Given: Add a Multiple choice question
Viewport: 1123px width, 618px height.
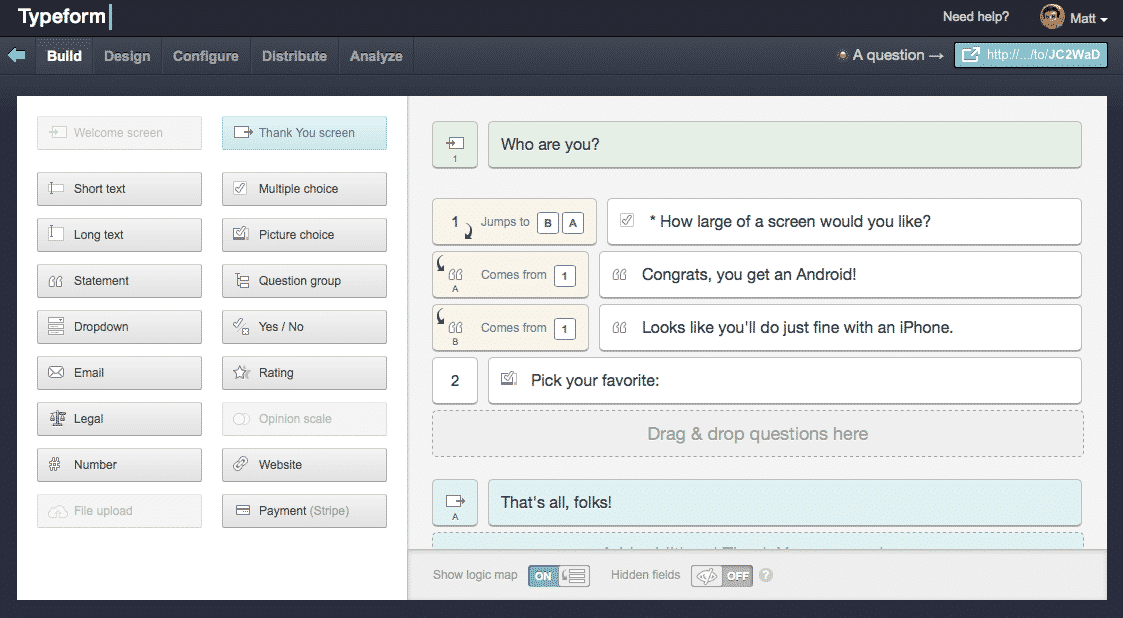Looking at the screenshot, I should click(x=304, y=189).
